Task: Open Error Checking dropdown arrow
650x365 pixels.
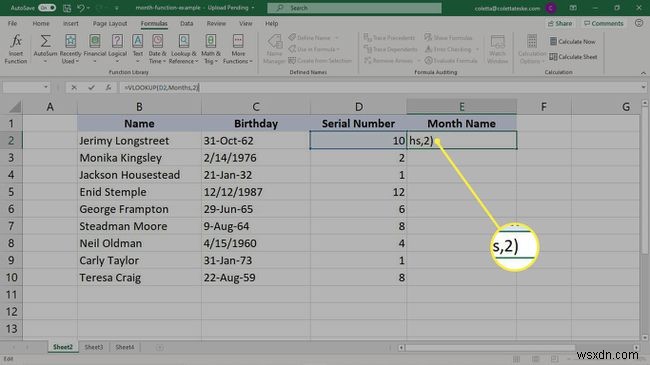Action: (x=477, y=49)
